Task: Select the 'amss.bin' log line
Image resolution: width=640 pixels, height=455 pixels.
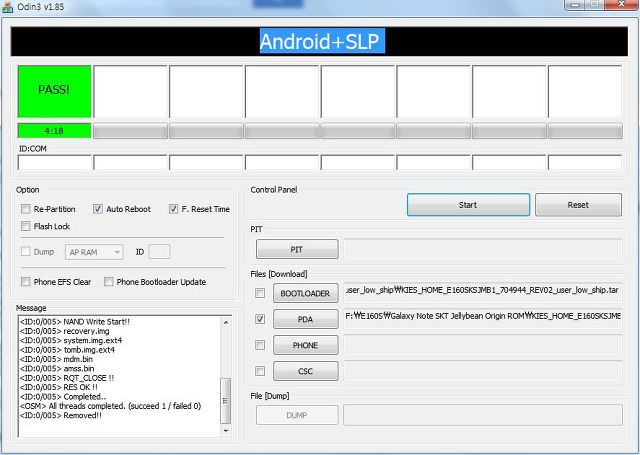Action: click(57, 368)
